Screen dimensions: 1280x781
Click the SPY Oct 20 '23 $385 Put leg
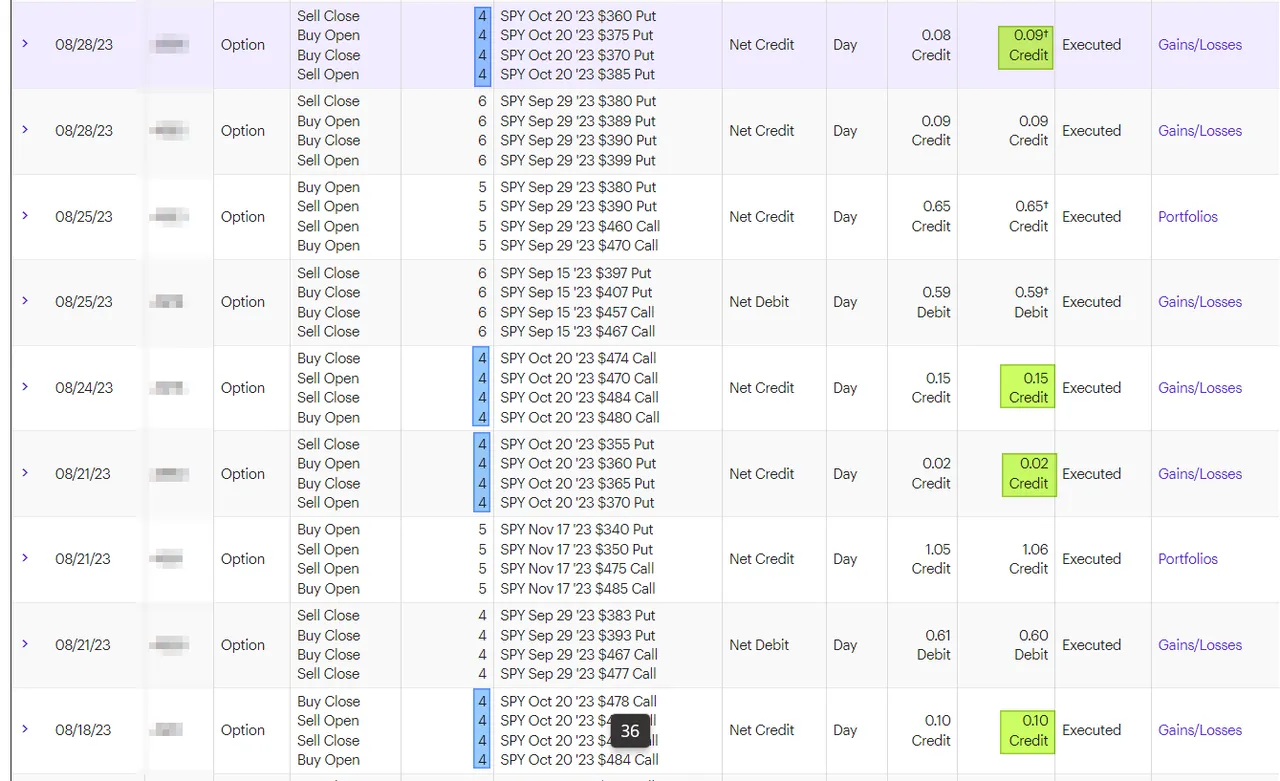tap(578, 74)
